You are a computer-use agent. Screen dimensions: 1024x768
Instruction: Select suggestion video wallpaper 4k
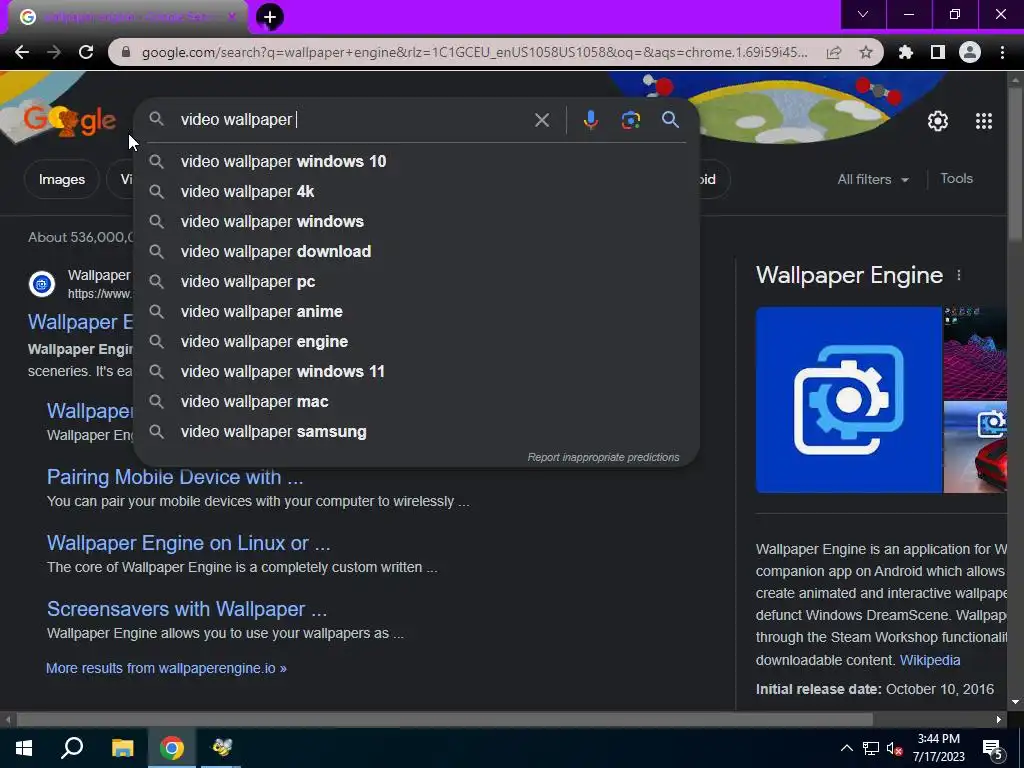pyautogui.click(x=416, y=191)
